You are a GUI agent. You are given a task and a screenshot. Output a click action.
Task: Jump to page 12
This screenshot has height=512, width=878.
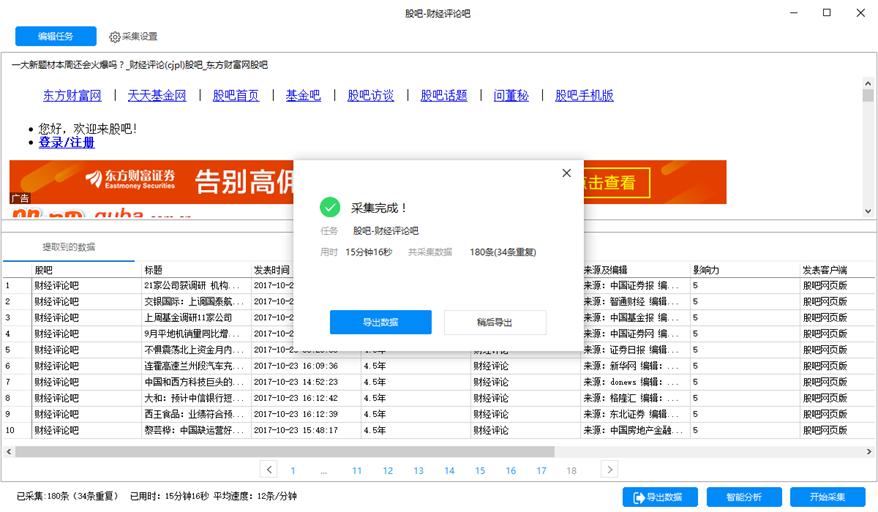(x=387, y=471)
